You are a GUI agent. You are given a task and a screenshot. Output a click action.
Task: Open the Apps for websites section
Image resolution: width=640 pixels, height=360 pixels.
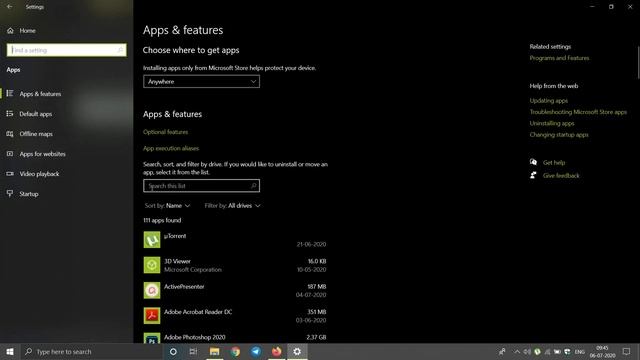point(42,154)
